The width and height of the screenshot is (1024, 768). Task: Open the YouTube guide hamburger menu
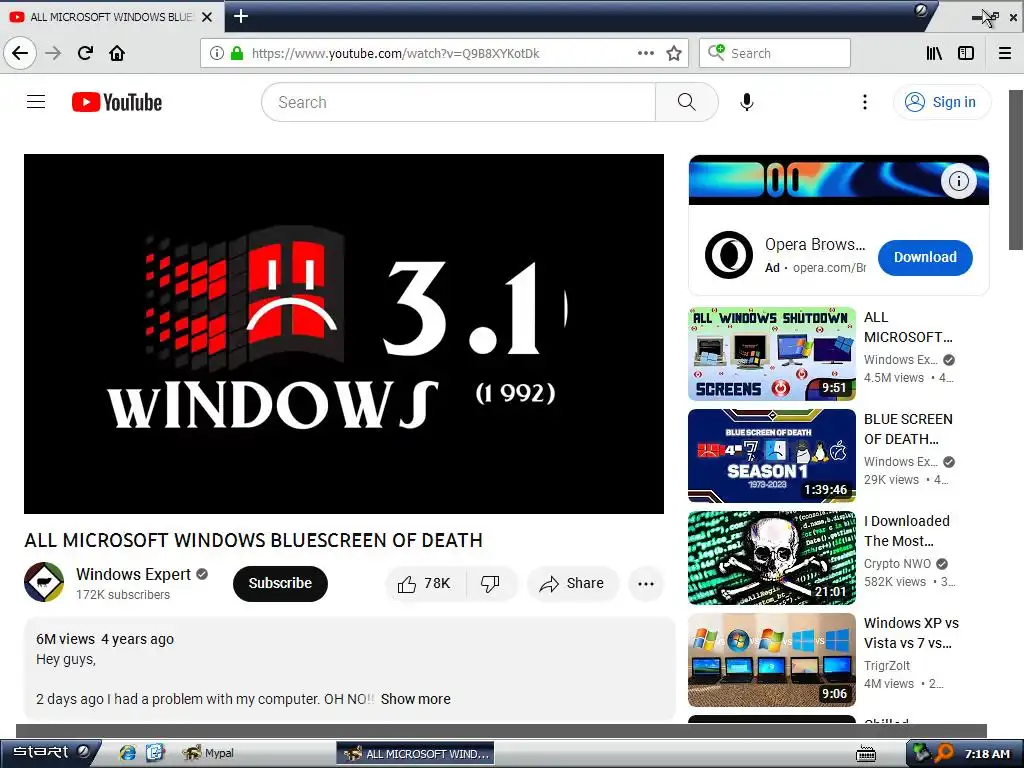coord(36,102)
